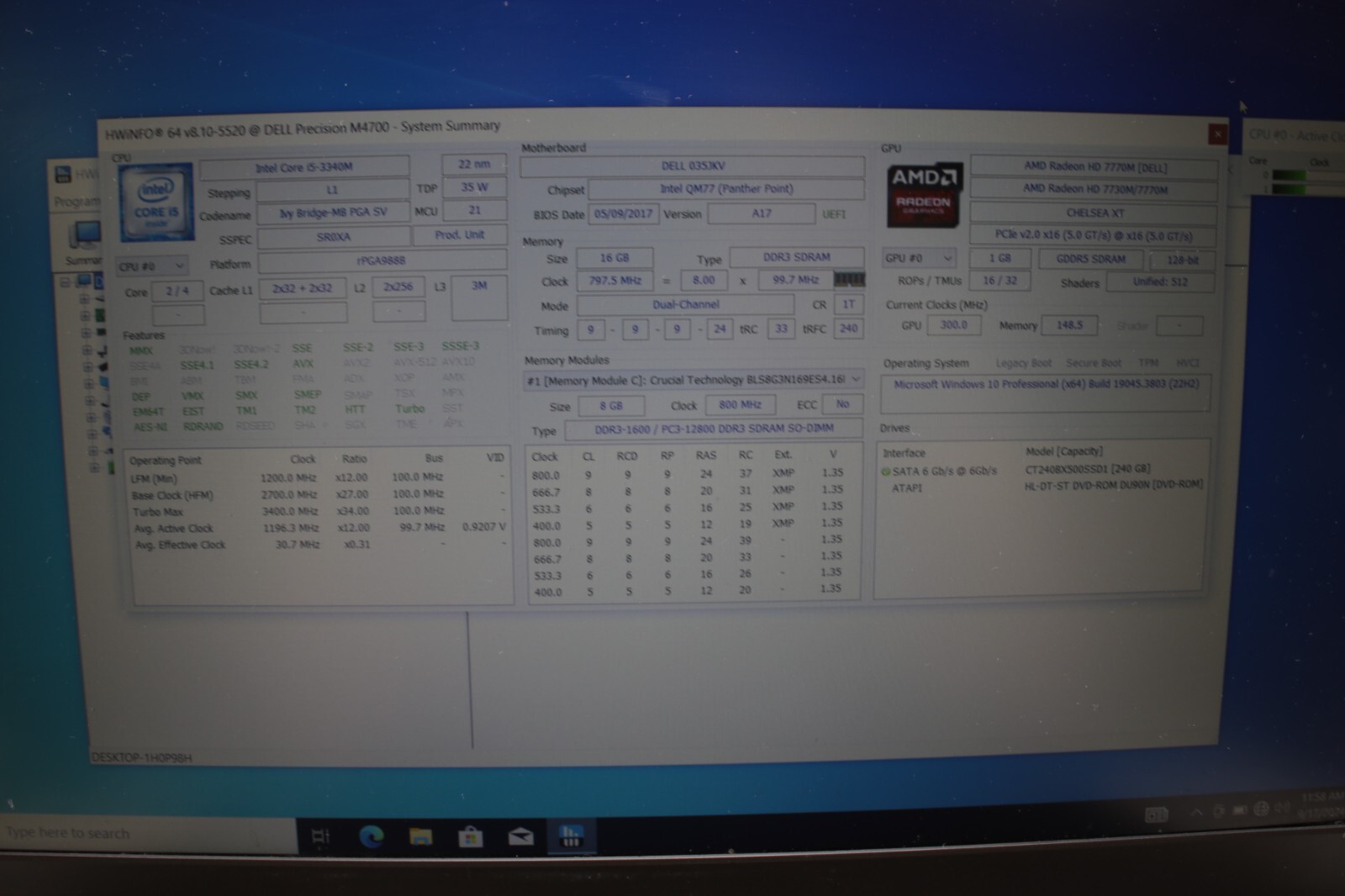Click the 8 GB module size field

(610, 406)
